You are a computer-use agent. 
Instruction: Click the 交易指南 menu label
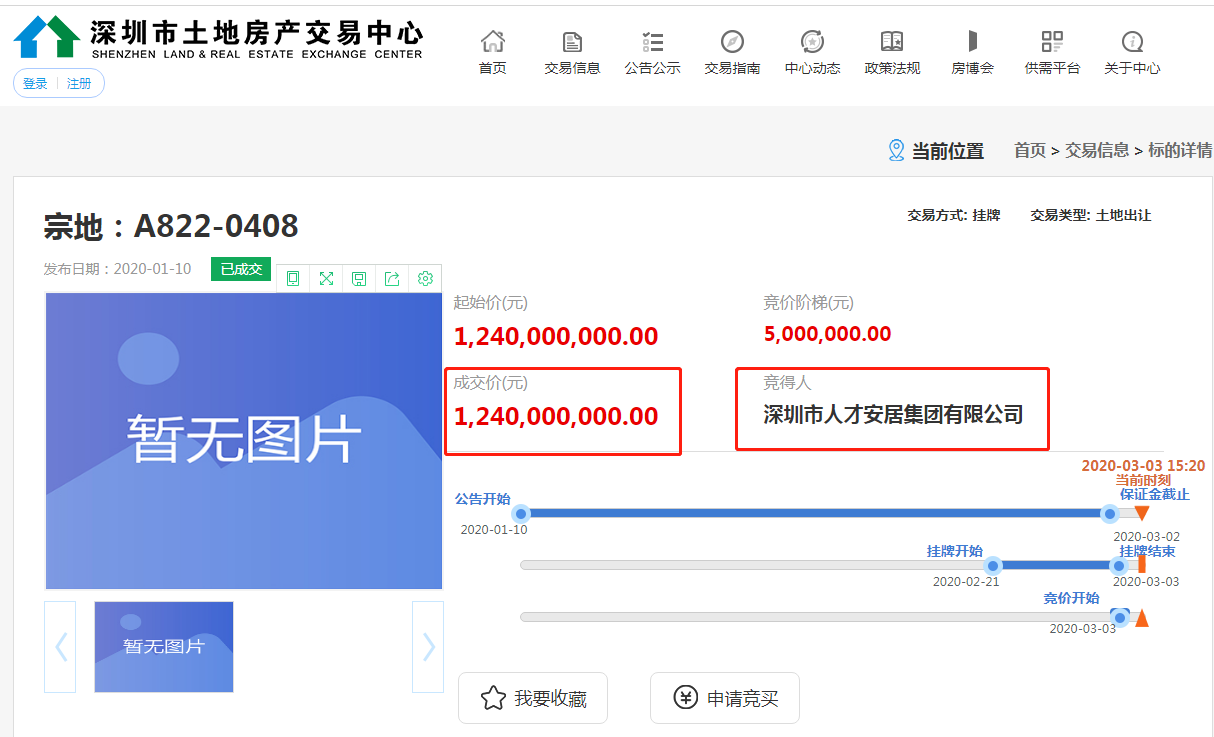pos(732,69)
